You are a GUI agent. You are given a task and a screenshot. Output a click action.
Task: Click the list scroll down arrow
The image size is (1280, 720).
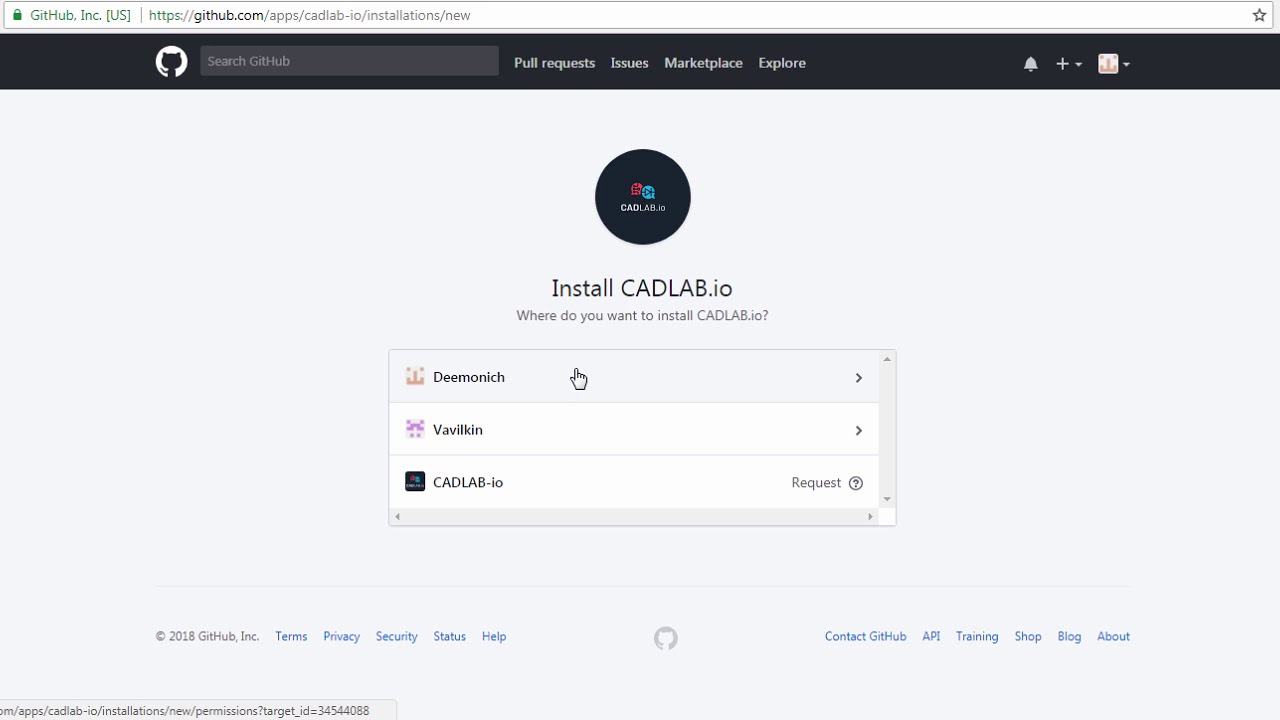(887, 499)
